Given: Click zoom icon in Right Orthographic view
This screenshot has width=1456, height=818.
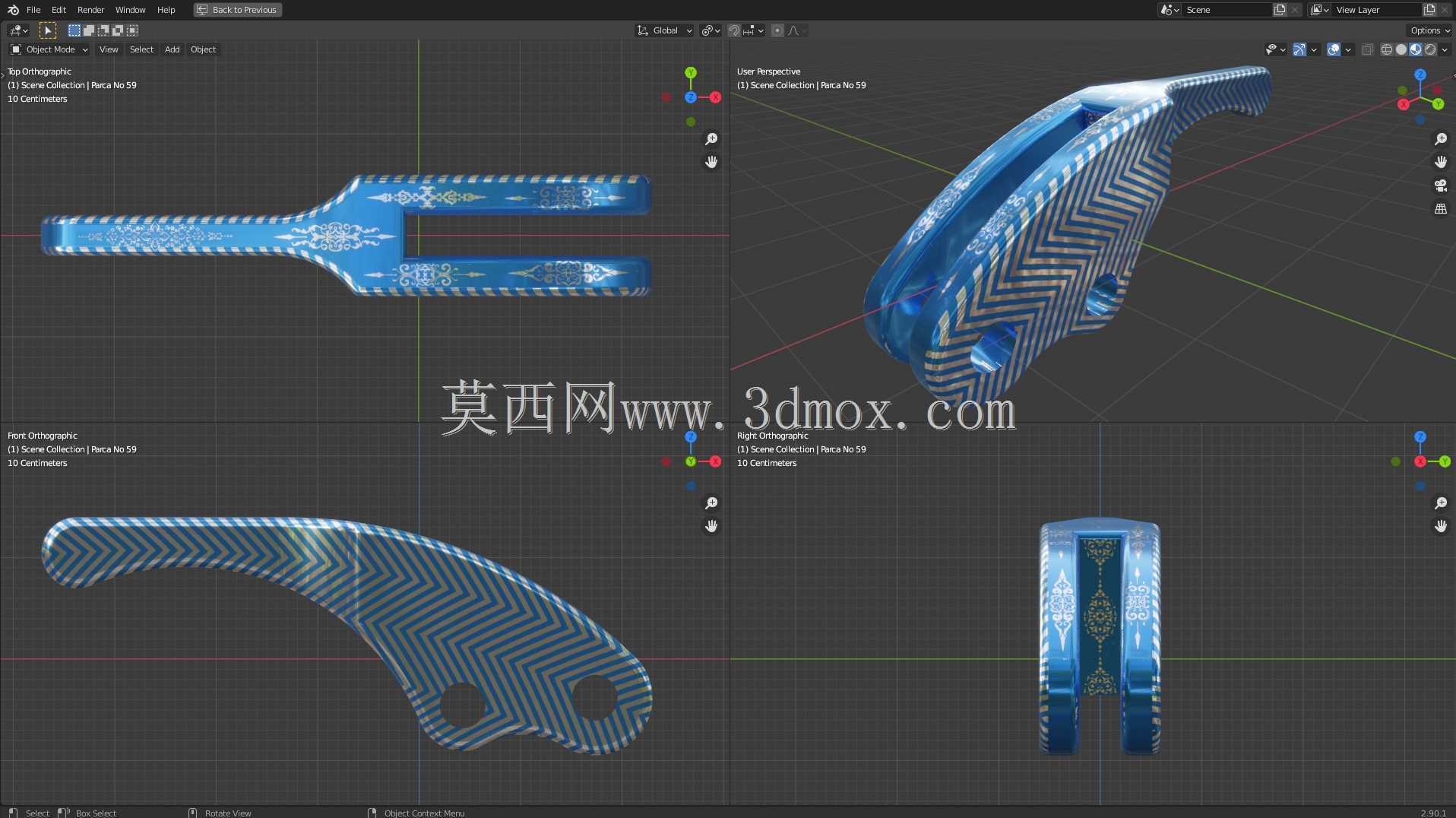Looking at the screenshot, I should [1441, 503].
